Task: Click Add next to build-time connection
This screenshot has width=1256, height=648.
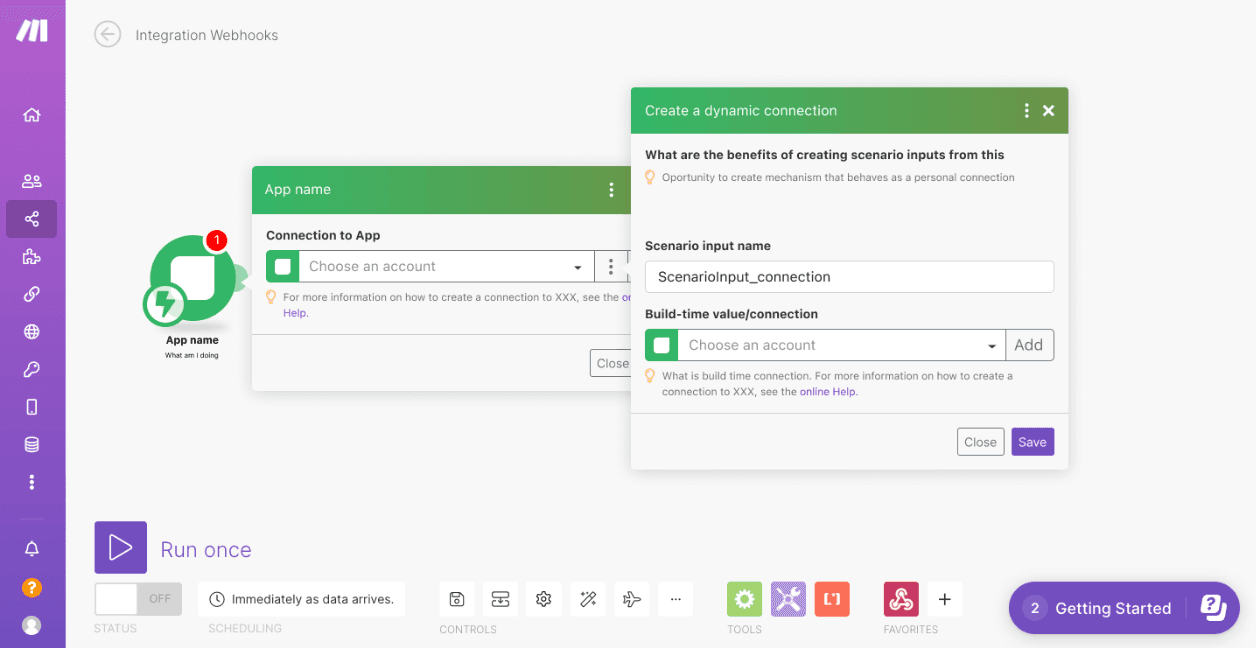Action: pyautogui.click(x=1028, y=345)
